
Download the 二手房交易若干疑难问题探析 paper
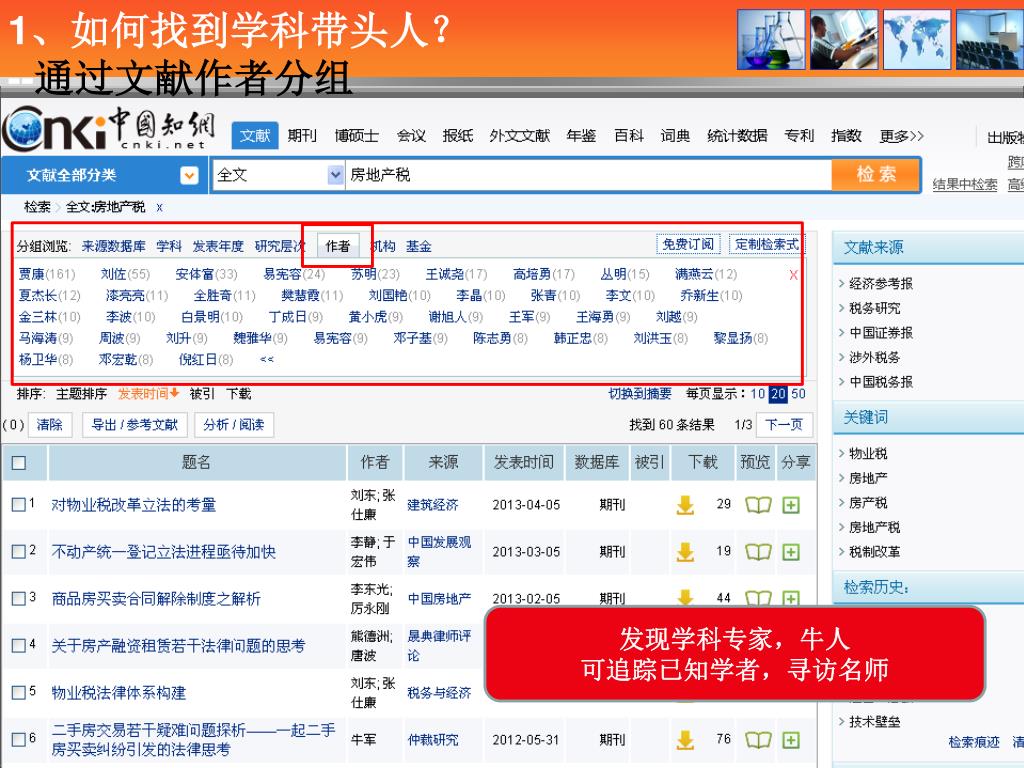point(685,740)
